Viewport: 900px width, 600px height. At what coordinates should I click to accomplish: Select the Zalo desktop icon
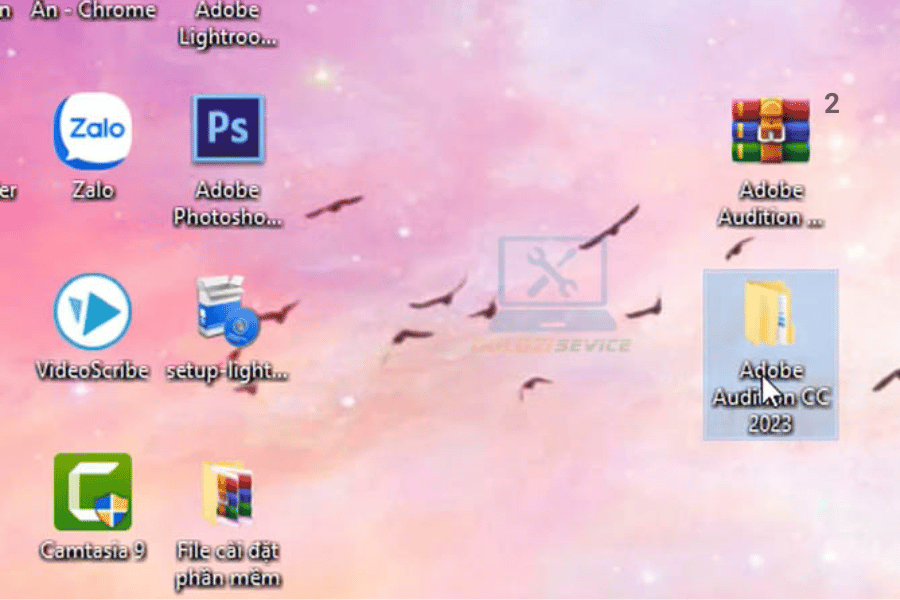point(92,131)
